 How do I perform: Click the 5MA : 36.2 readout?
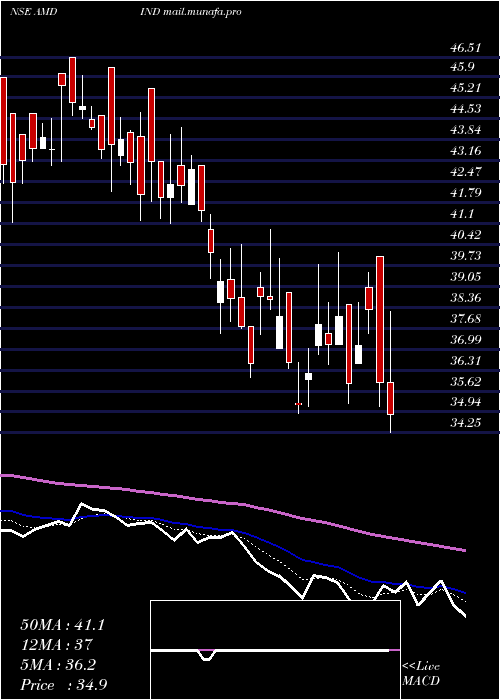(58, 665)
